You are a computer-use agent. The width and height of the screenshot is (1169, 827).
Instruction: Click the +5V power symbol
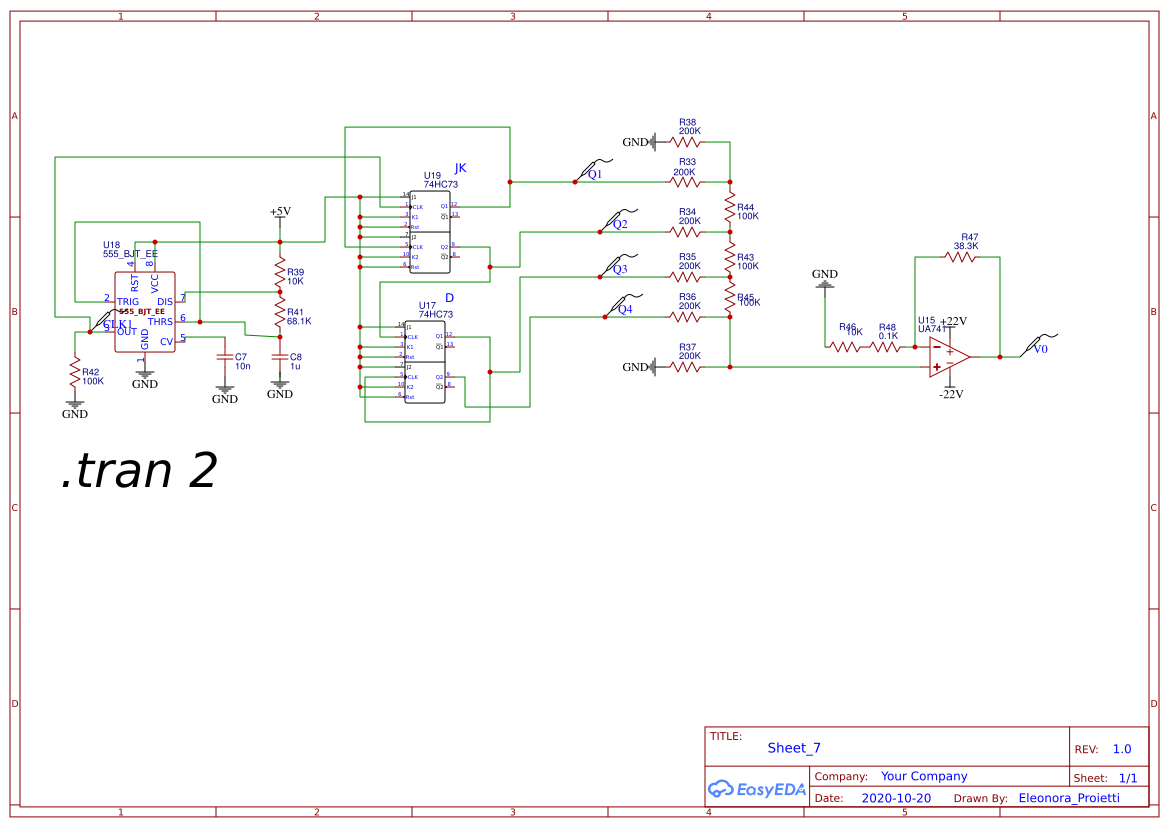click(x=279, y=216)
